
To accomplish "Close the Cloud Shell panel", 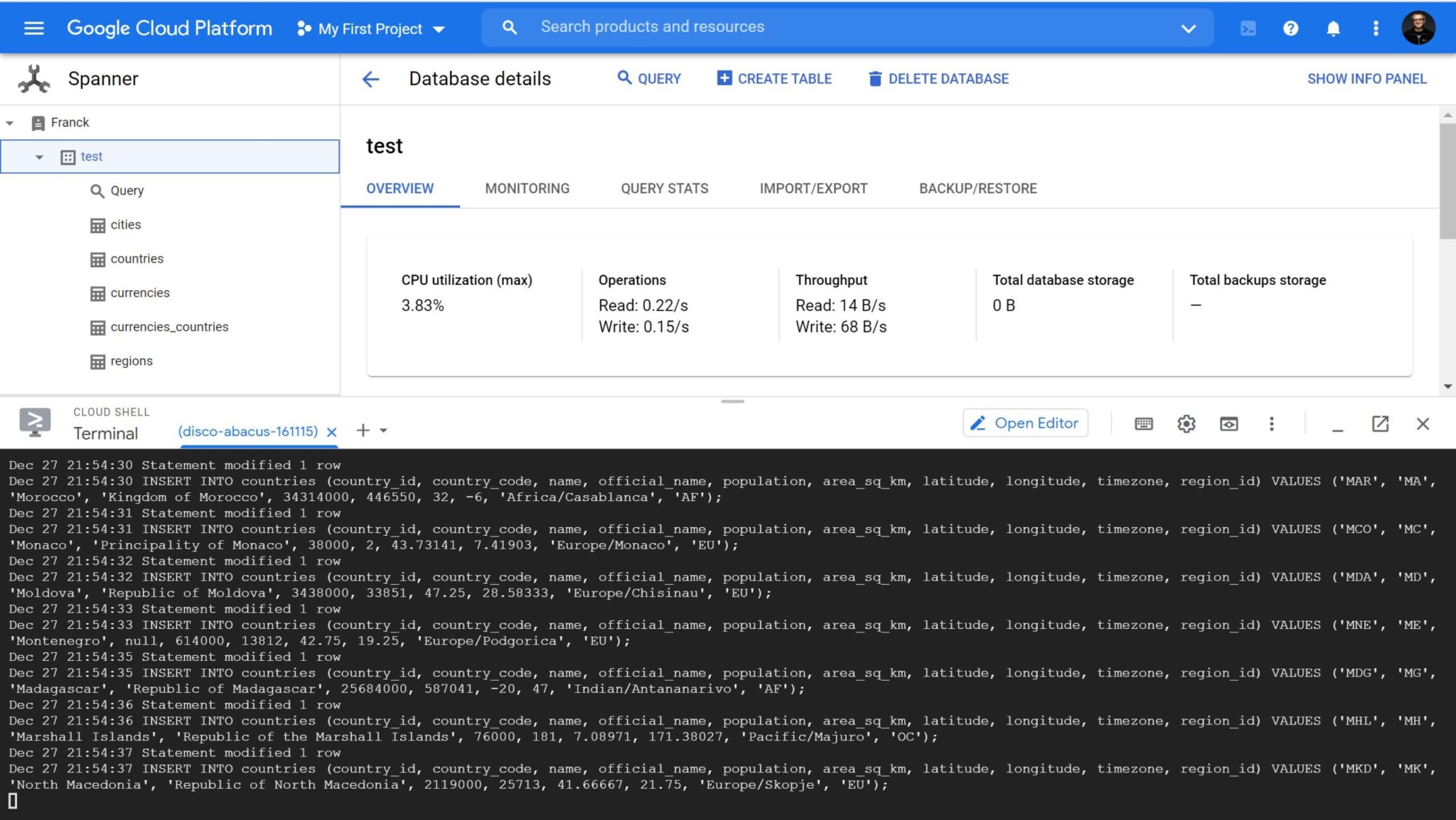I will [1423, 424].
